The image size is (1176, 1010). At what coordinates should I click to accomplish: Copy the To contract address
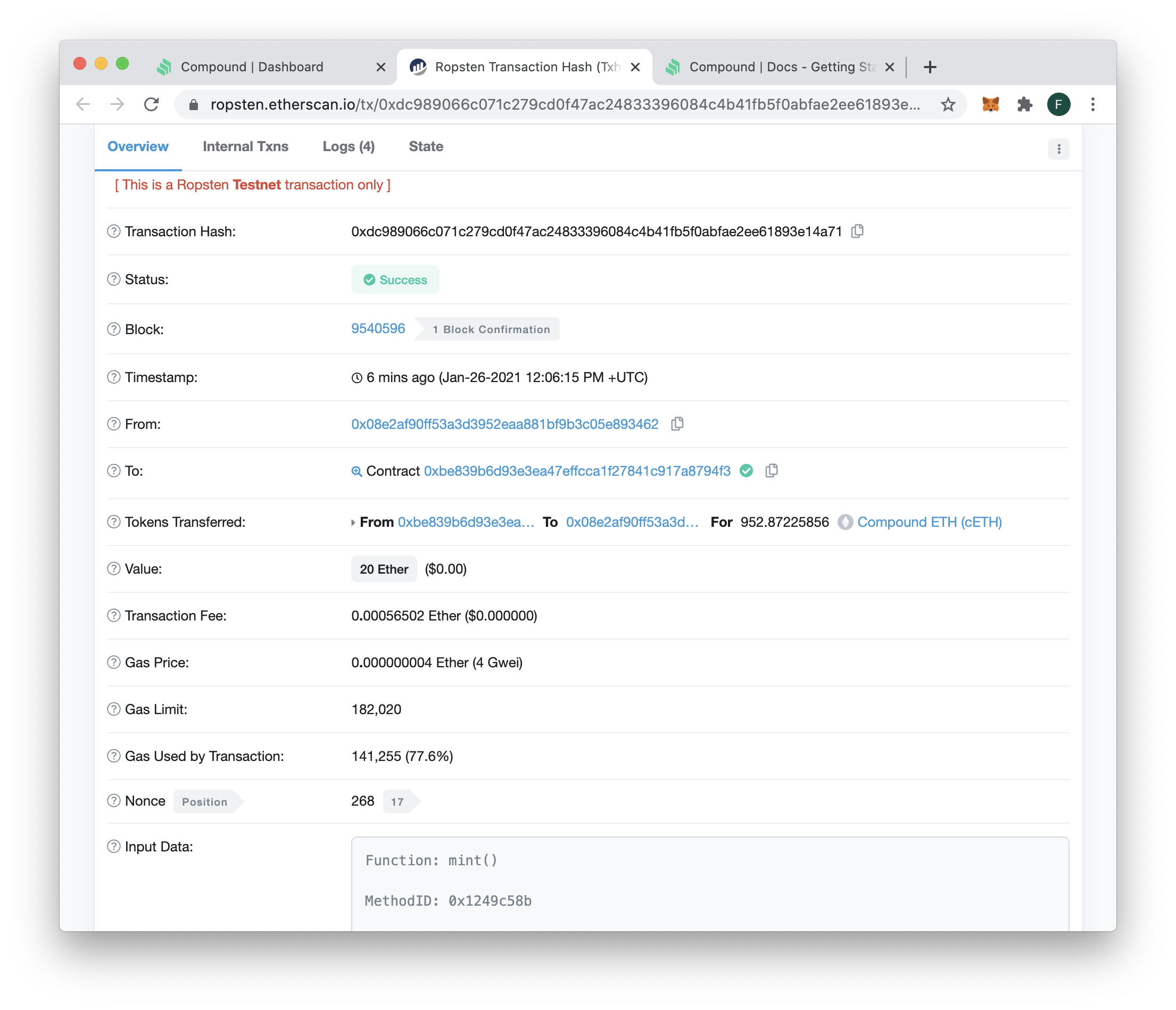[772, 470]
